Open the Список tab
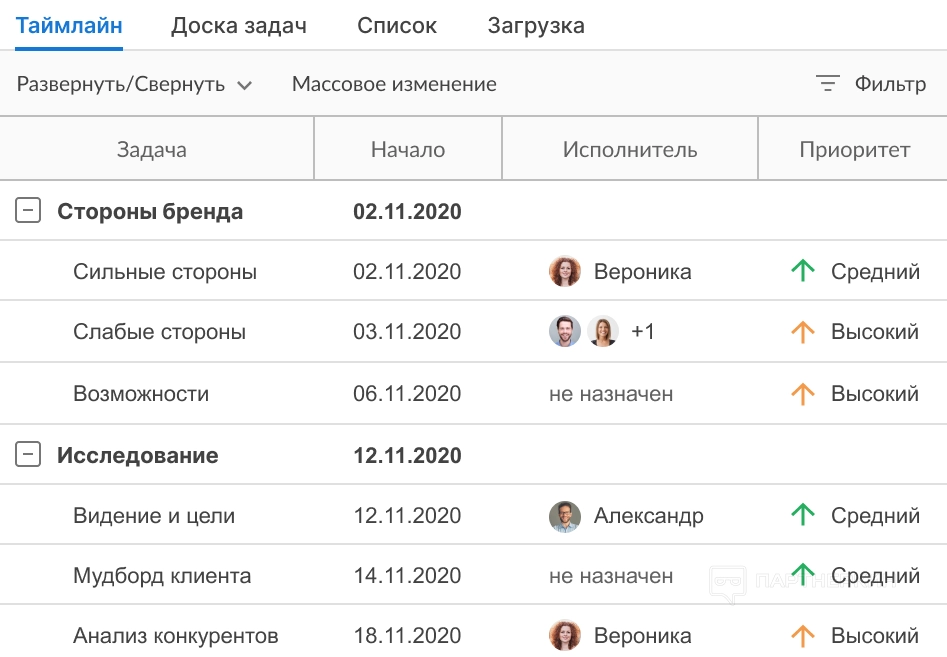The image size is (947, 657). click(397, 26)
